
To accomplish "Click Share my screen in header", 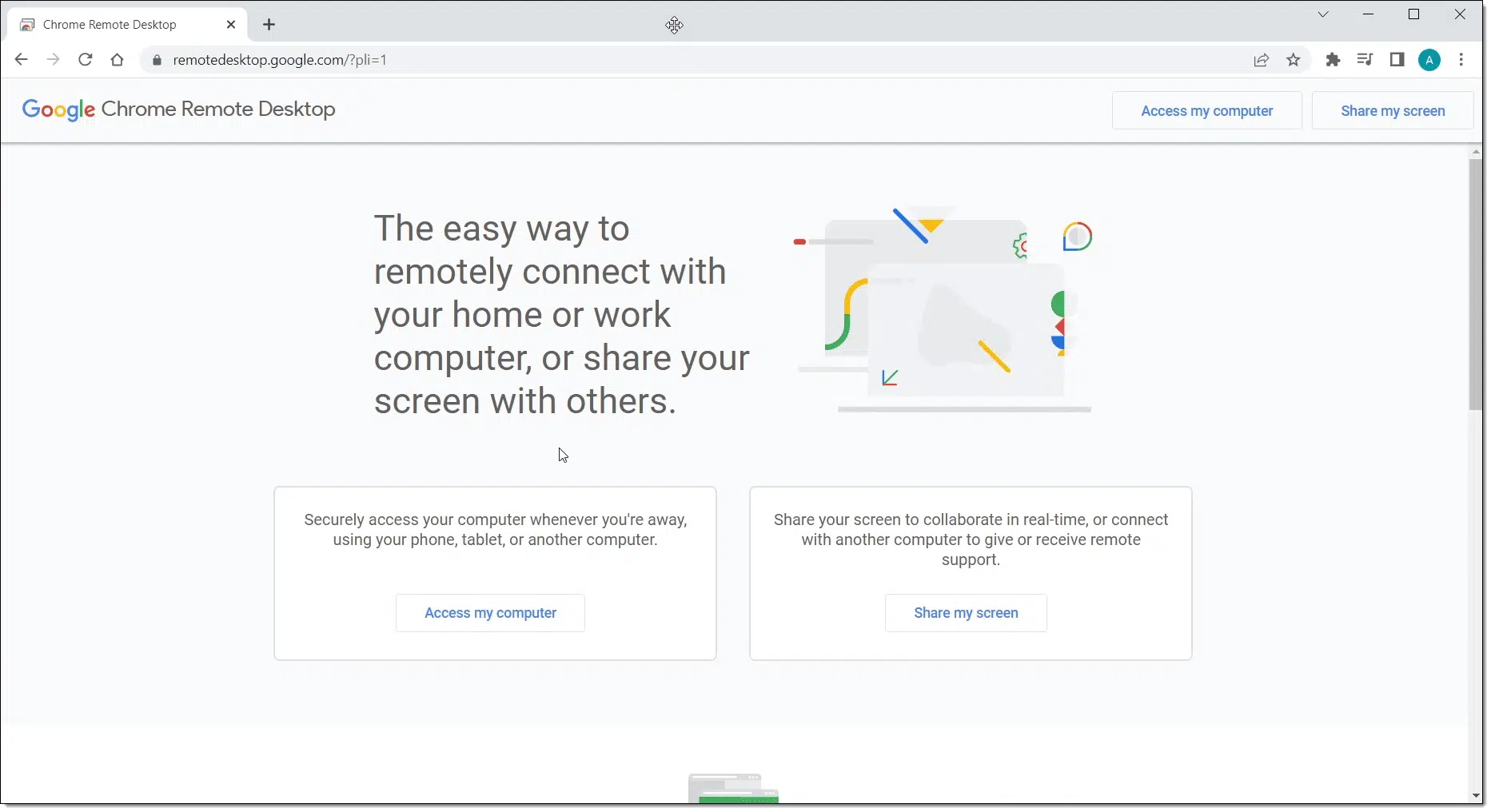I will click(1393, 111).
